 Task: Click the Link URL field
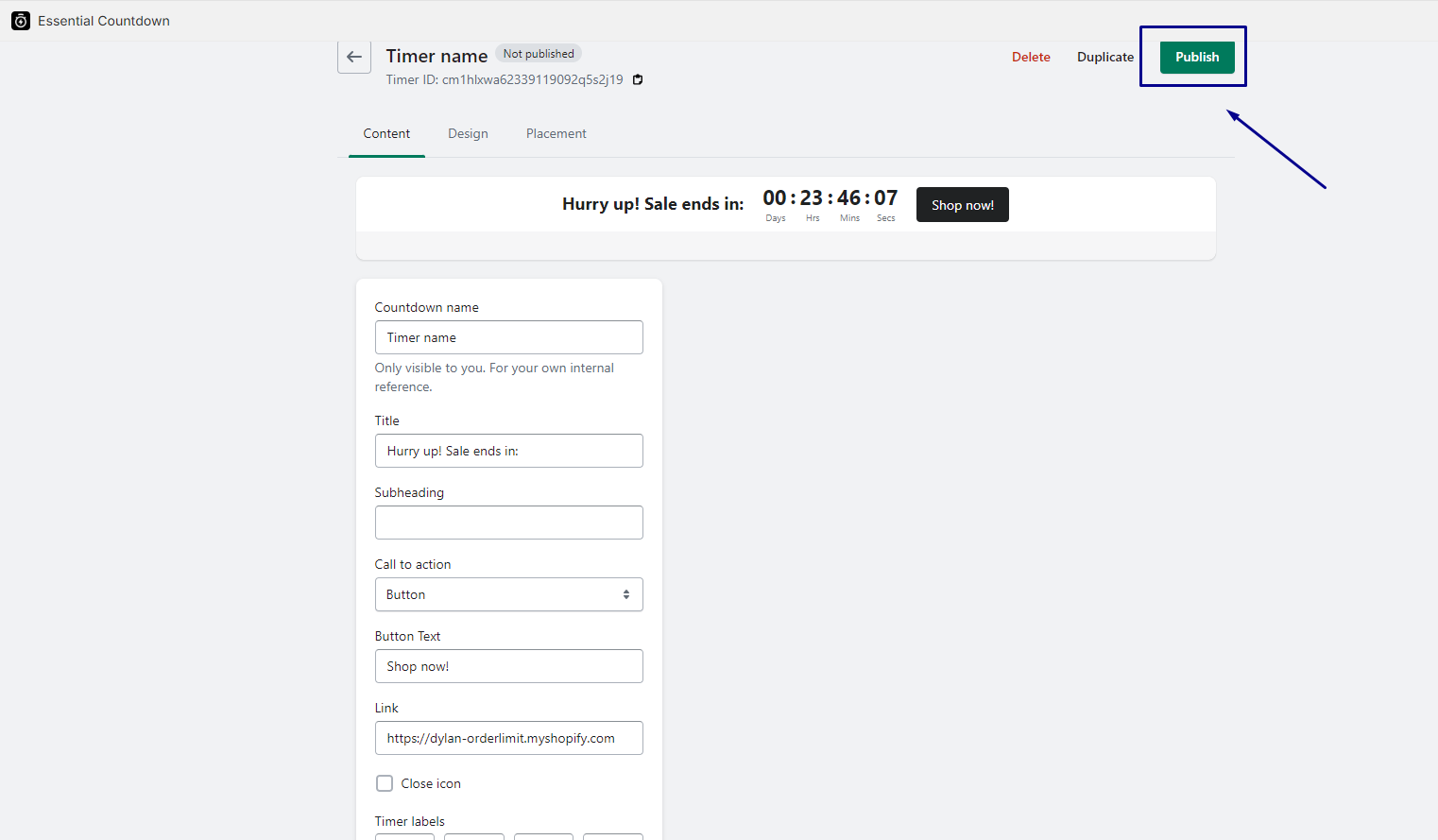pyautogui.click(x=509, y=738)
